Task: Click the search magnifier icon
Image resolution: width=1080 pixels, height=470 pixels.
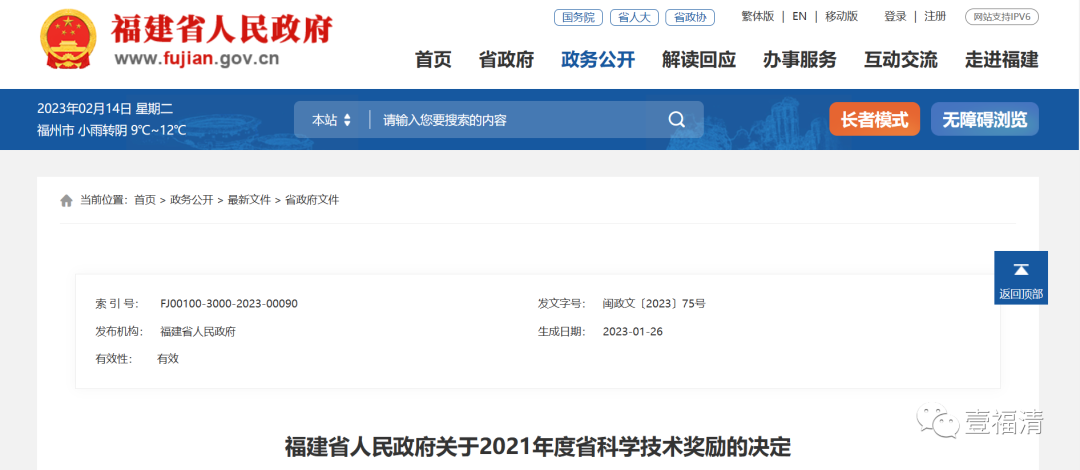Action: [676, 120]
